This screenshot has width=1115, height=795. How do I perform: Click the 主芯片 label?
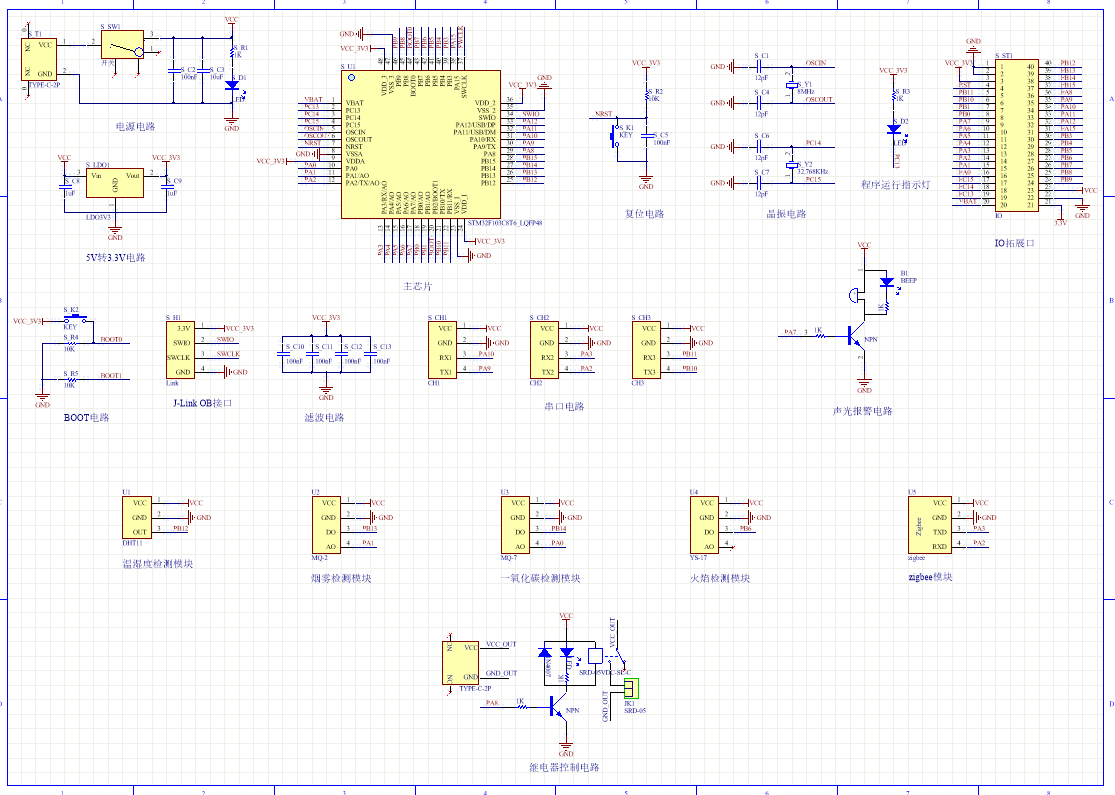(417, 286)
